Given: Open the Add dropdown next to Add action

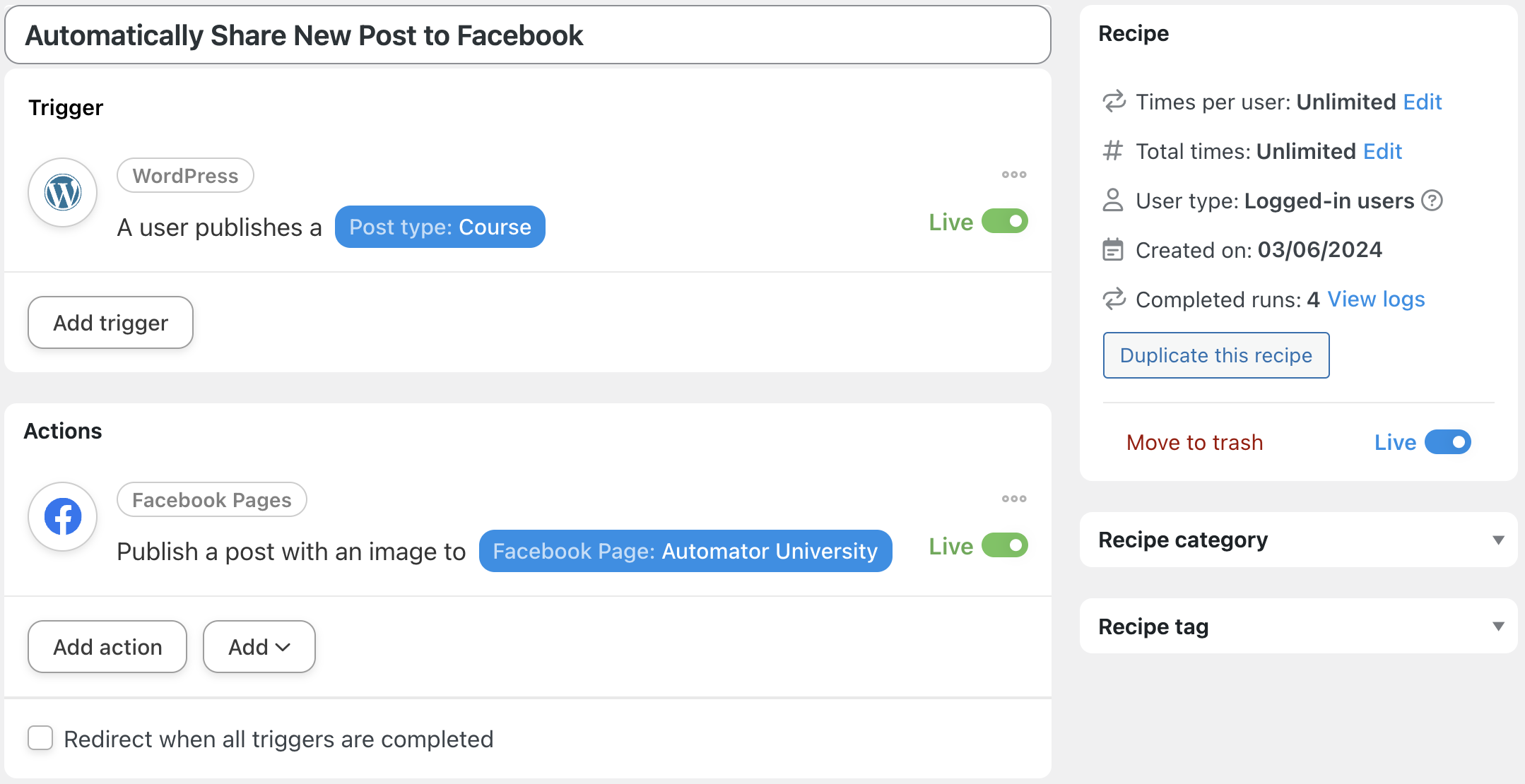Looking at the screenshot, I should (259, 647).
